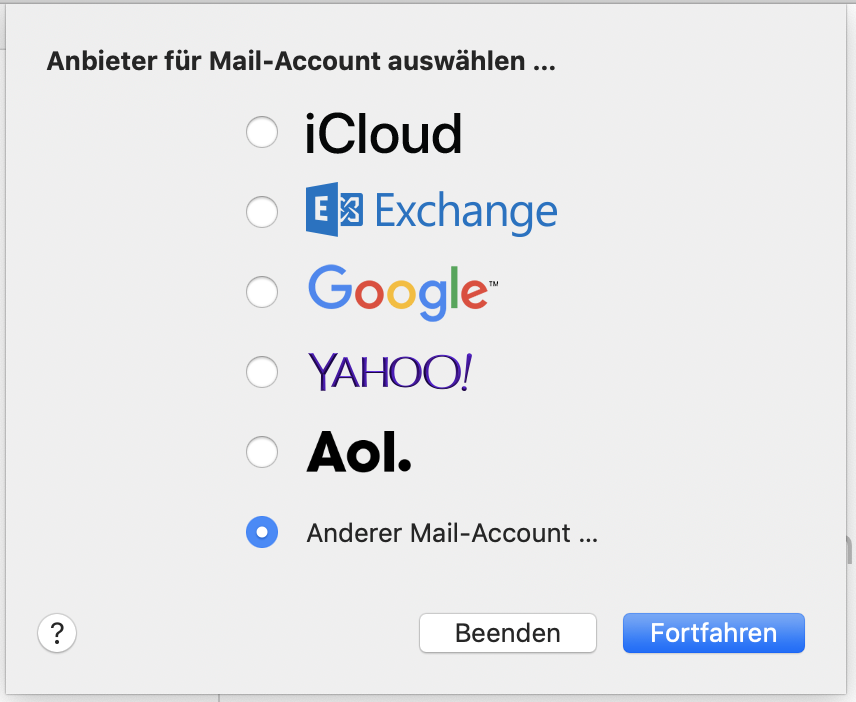This screenshot has width=856, height=702.
Task: Select the iCloud radio button
Action: click(262, 133)
